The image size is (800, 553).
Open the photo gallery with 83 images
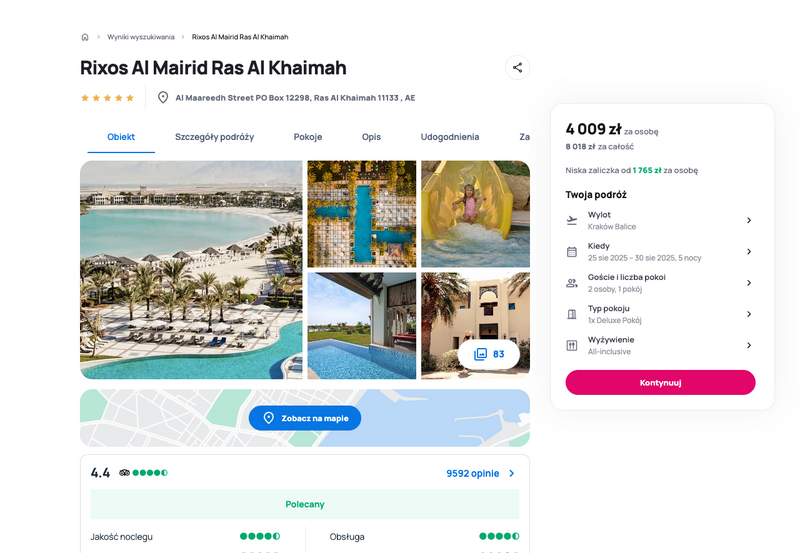[x=489, y=354]
